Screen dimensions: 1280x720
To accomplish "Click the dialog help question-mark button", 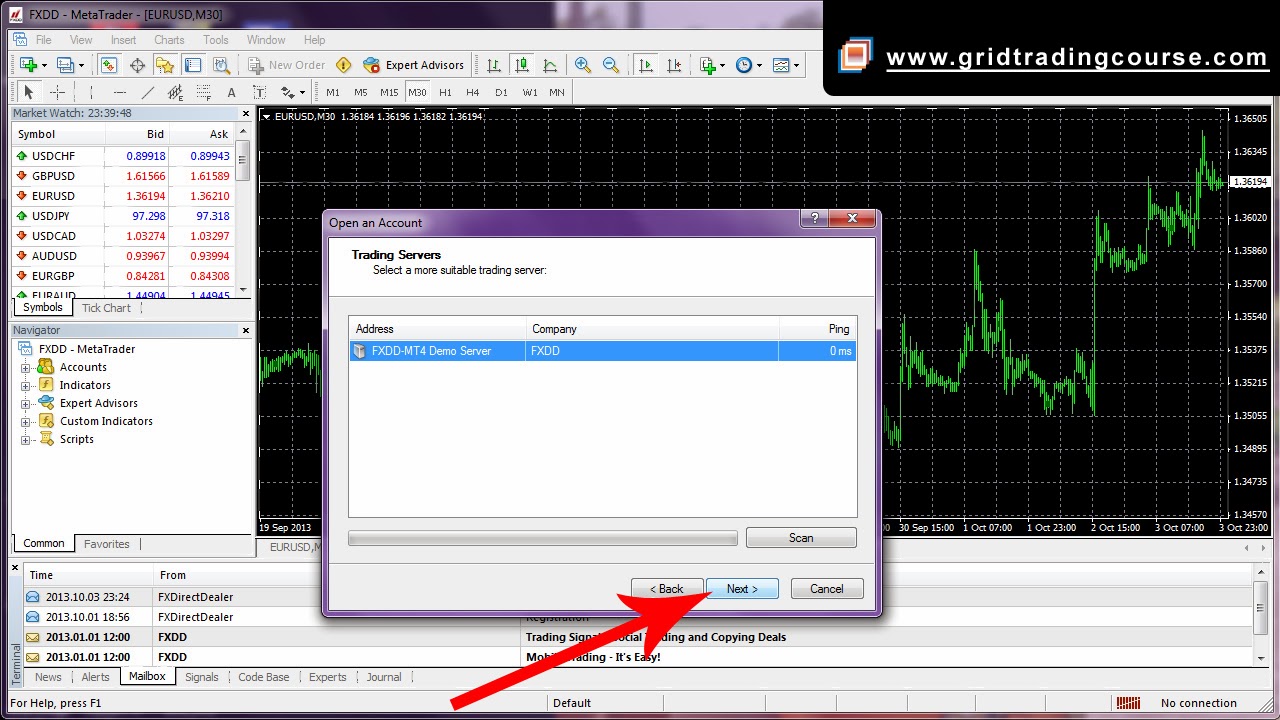I will pos(813,218).
